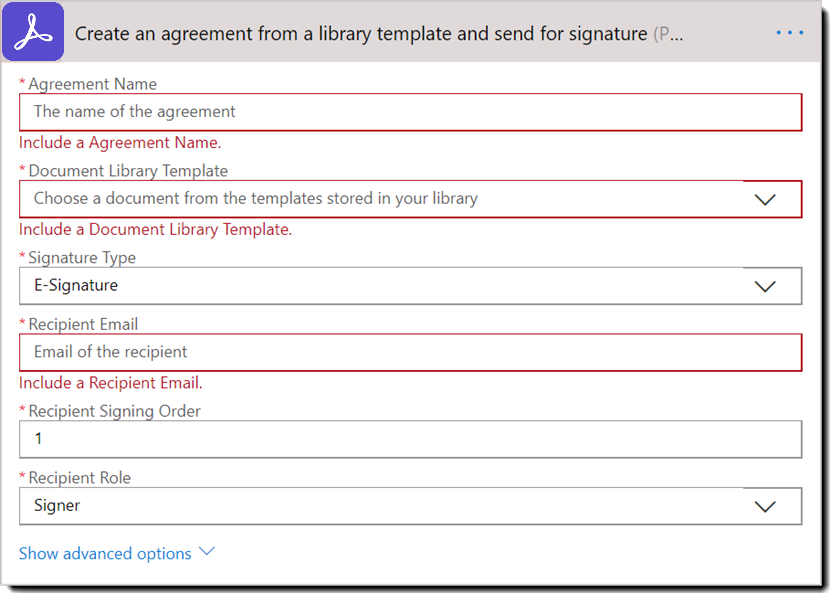
Task: Click the Document Library Template chevron arrow
Action: click(x=765, y=199)
